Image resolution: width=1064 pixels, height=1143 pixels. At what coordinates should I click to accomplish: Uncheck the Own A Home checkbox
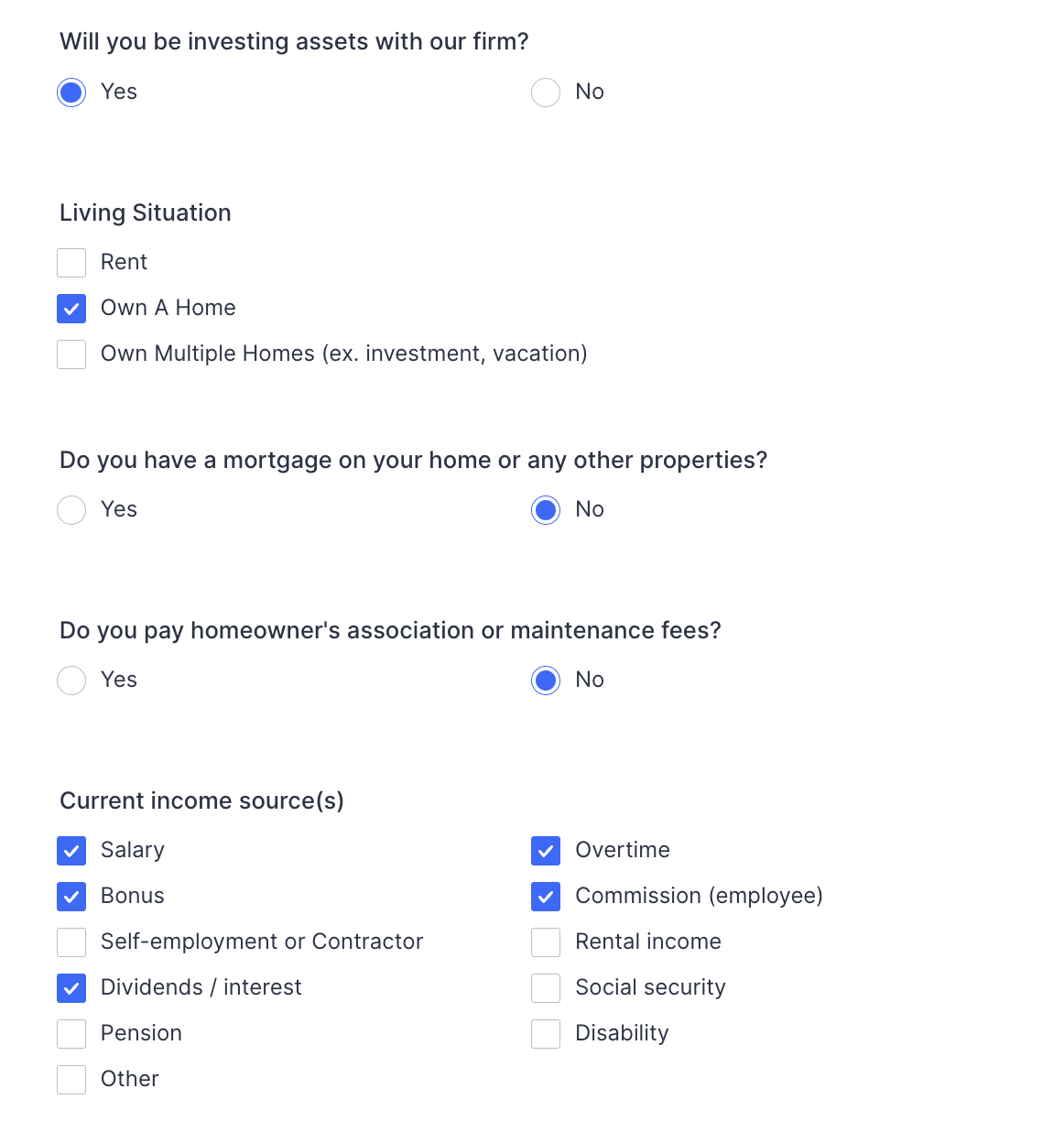click(71, 309)
